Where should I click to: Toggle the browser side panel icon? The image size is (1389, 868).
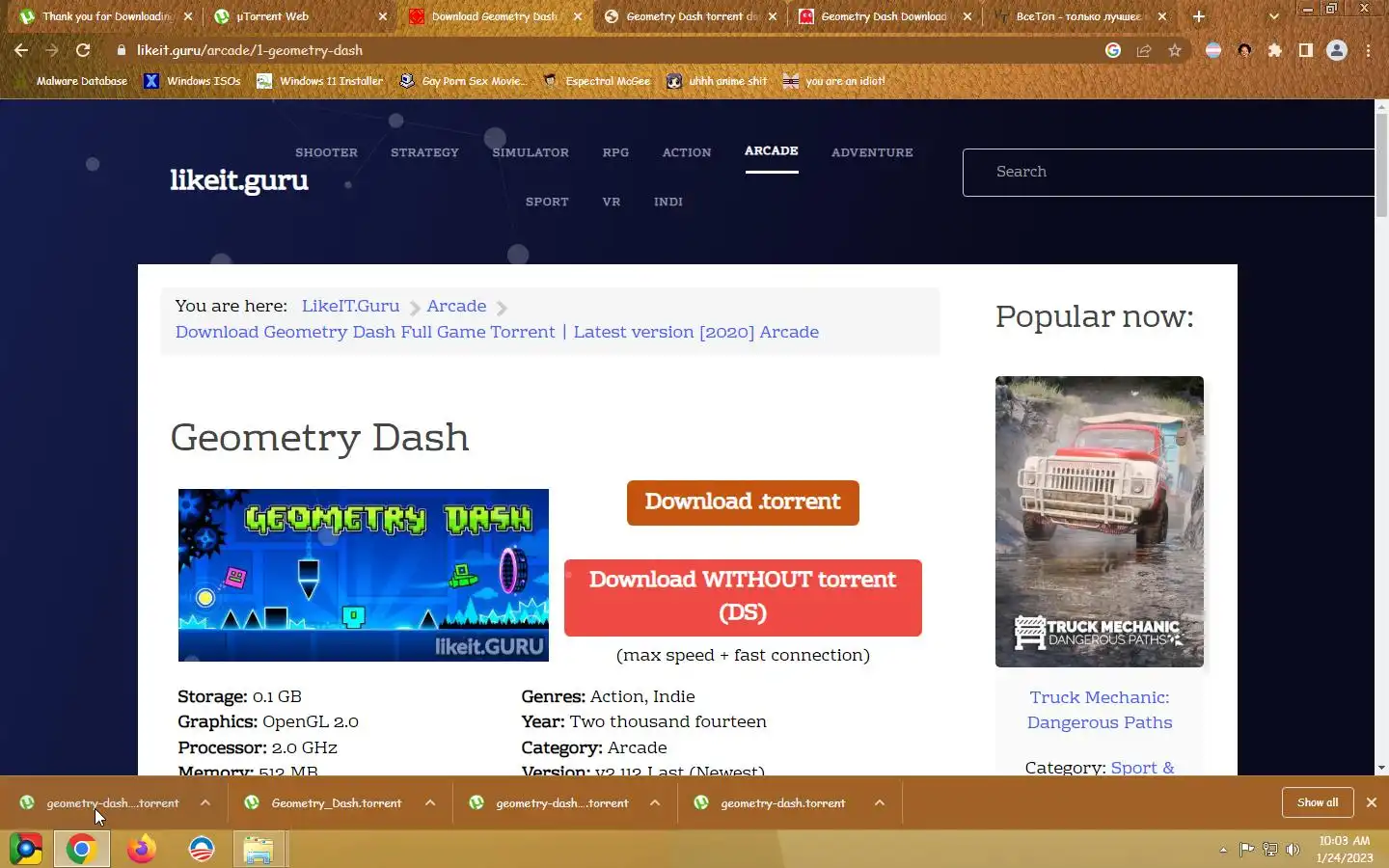[1306, 50]
